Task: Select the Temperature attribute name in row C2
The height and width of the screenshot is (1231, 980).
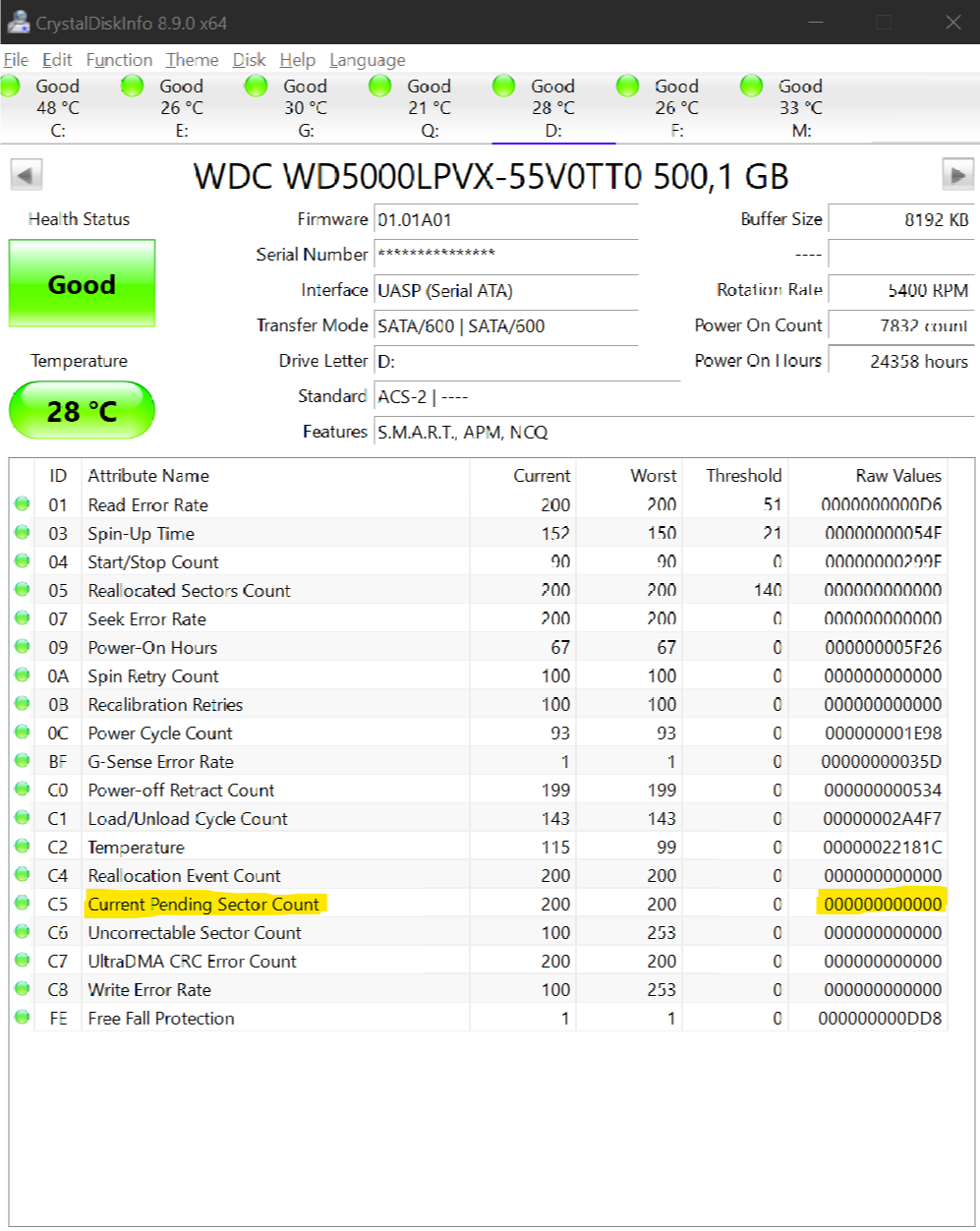Action: 136,847
